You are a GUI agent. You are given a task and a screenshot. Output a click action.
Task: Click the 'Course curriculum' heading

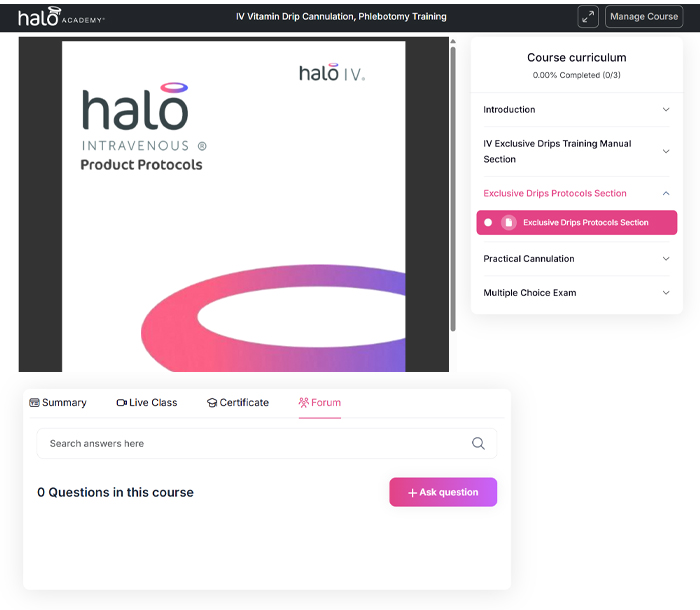pyautogui.click(x=576, y=58)
